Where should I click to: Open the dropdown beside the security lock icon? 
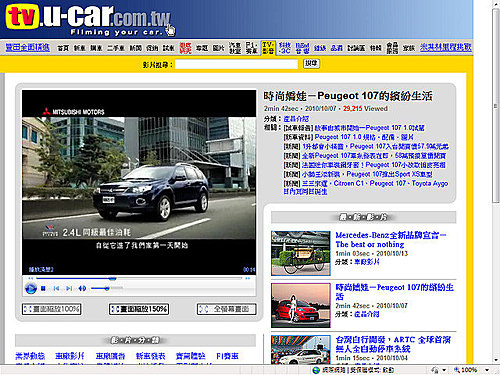(x=444, y=370)
